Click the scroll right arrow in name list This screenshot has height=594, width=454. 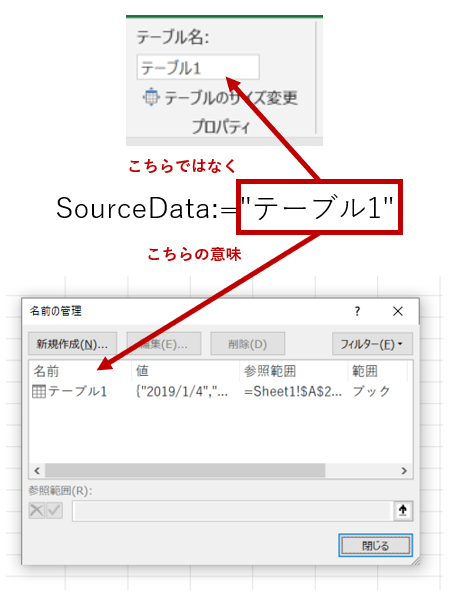point(404,471)
